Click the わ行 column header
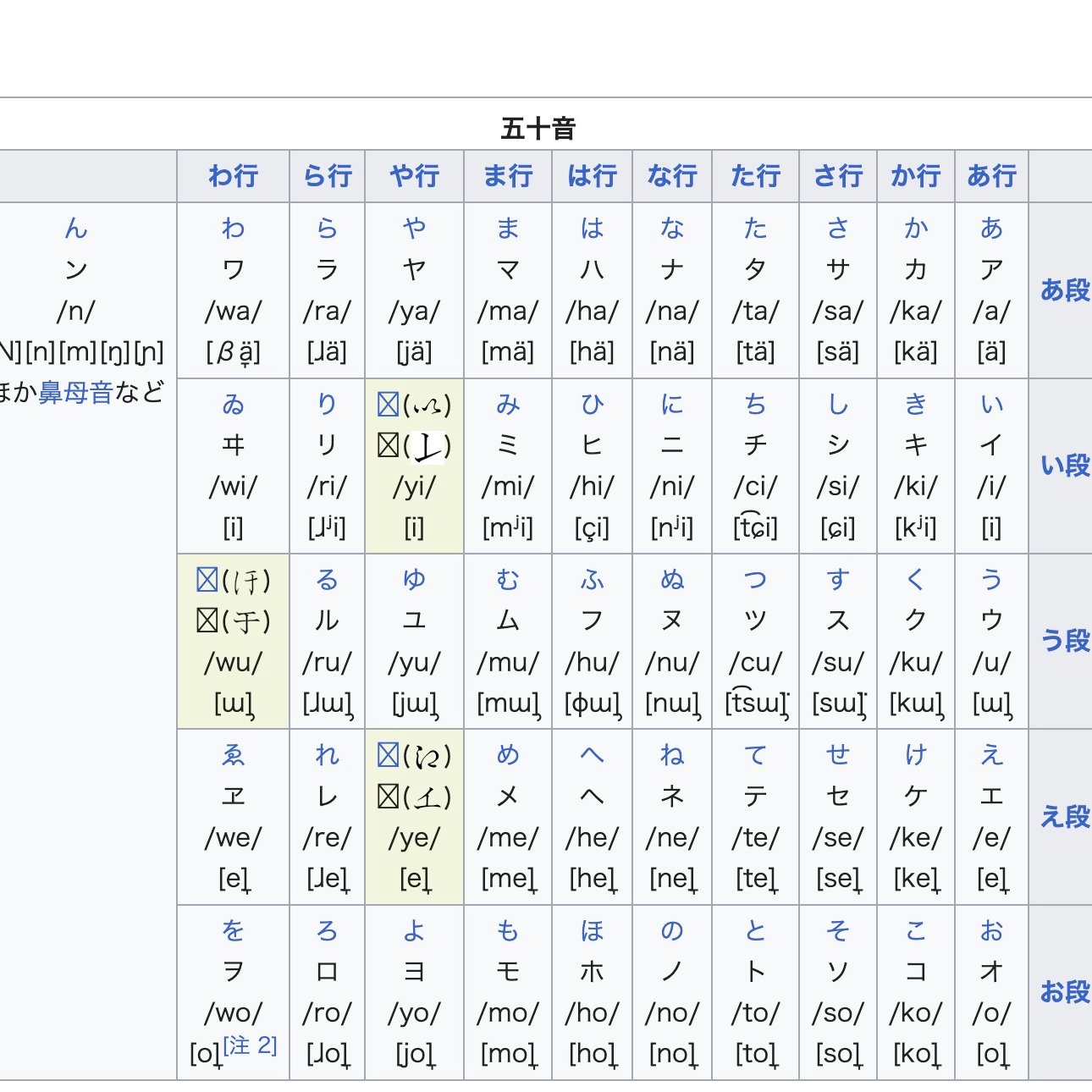Viewport: 1092px width, 1092px height. coord(233,176)
